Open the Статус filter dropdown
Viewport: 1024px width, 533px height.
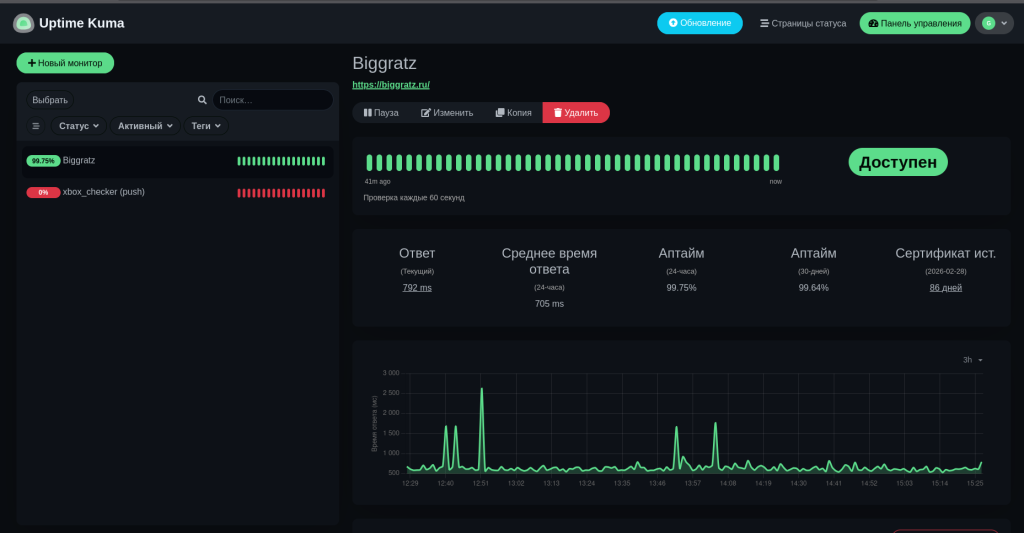(80, 126)
